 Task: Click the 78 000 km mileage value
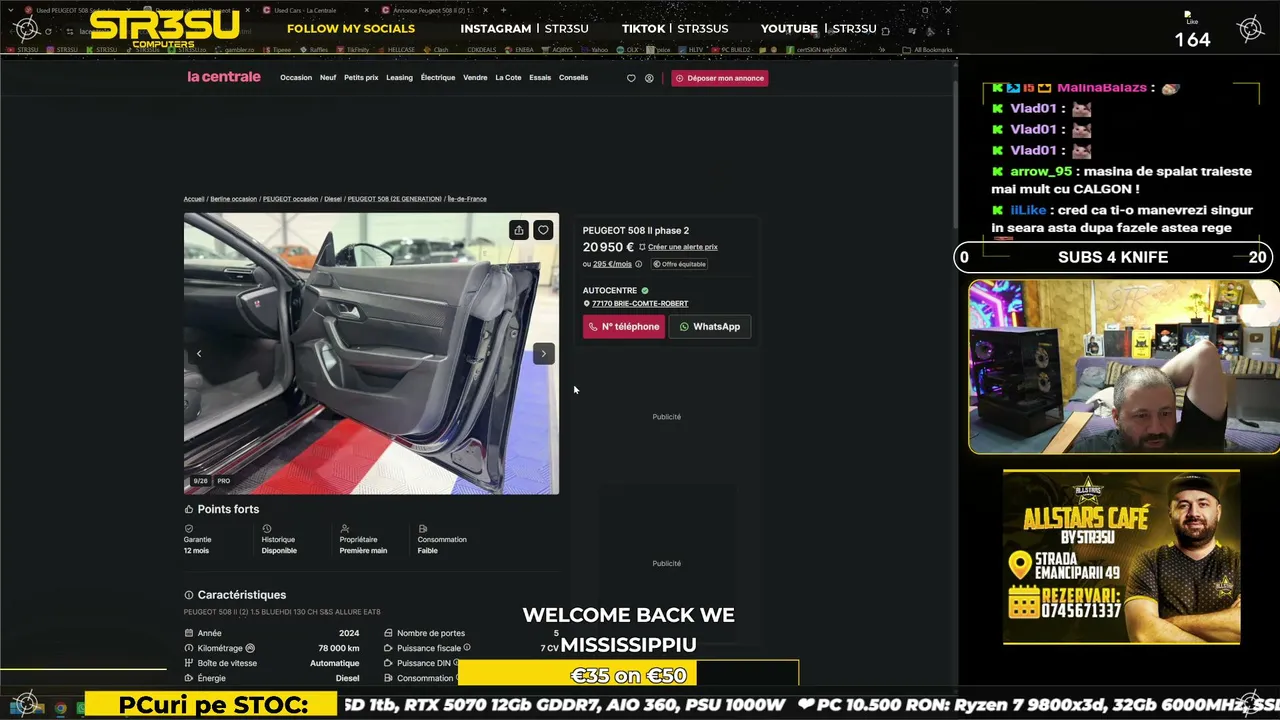(339, 648)
